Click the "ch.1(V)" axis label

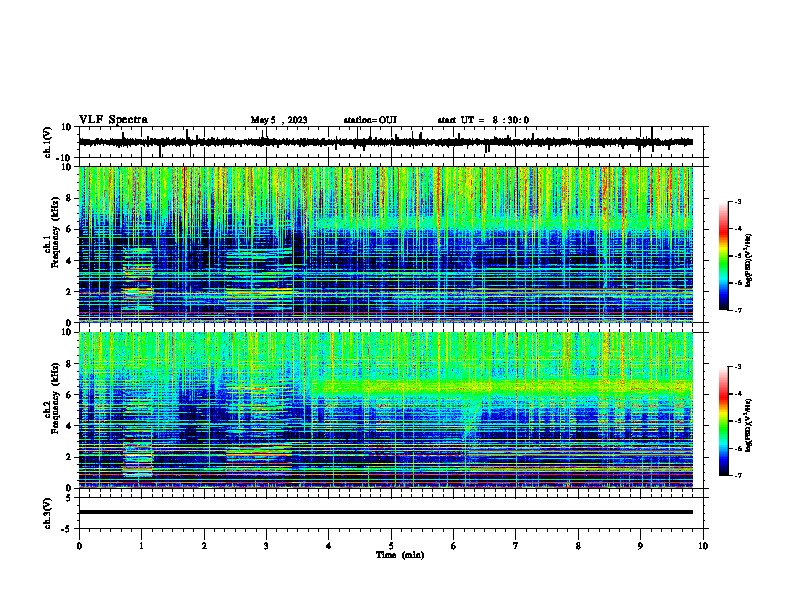point(48,142)
